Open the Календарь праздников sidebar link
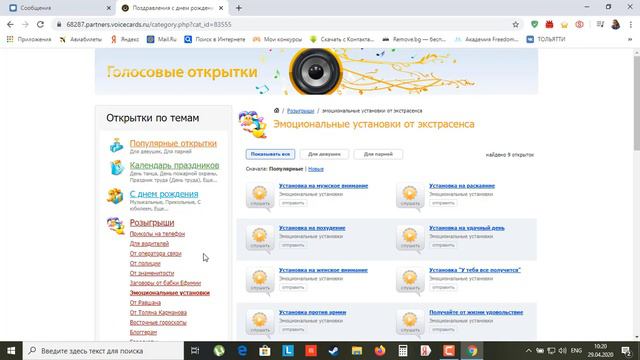640x360 pixels. (174, 166)
